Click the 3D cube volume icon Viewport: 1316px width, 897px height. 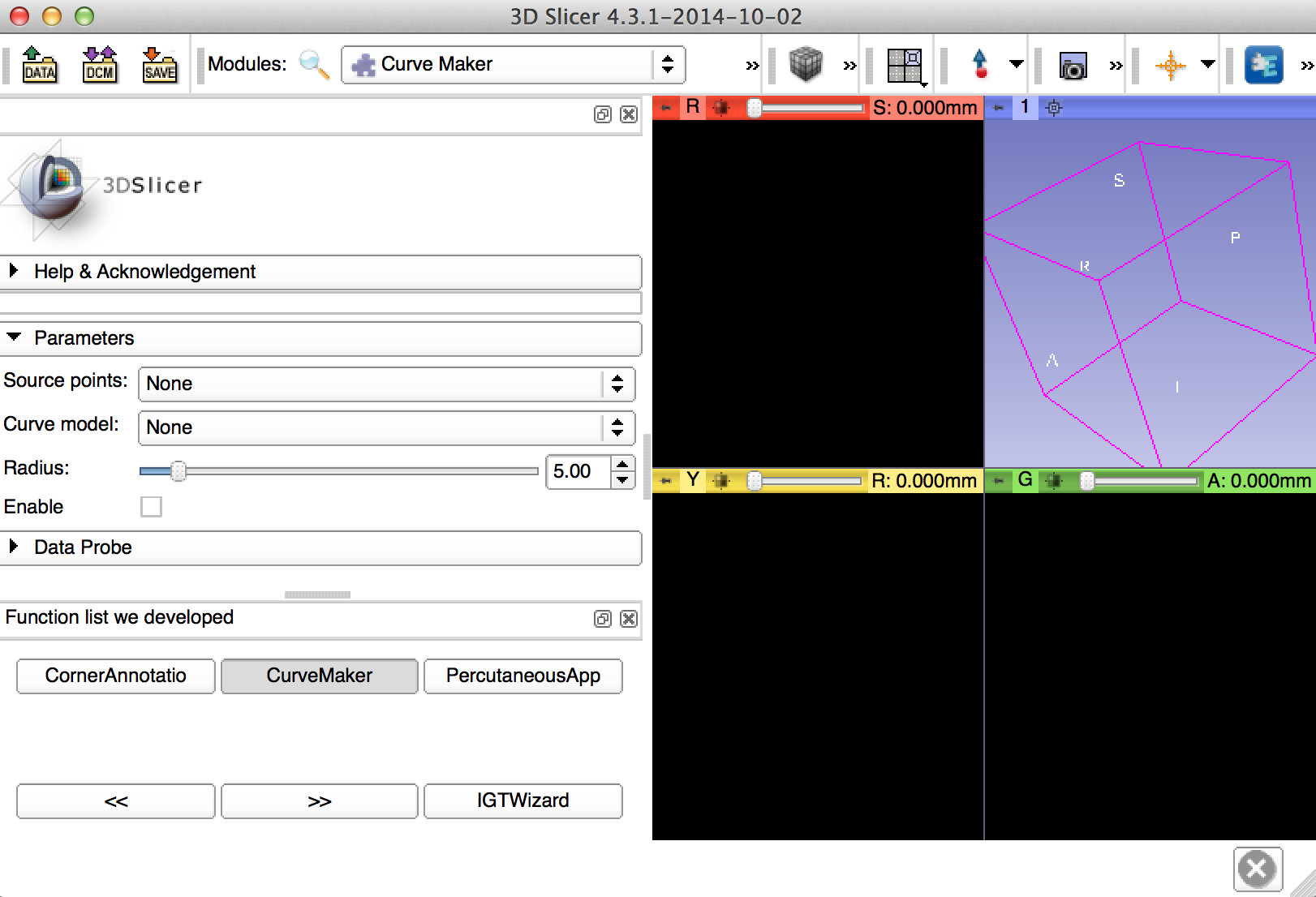(806, 65)
